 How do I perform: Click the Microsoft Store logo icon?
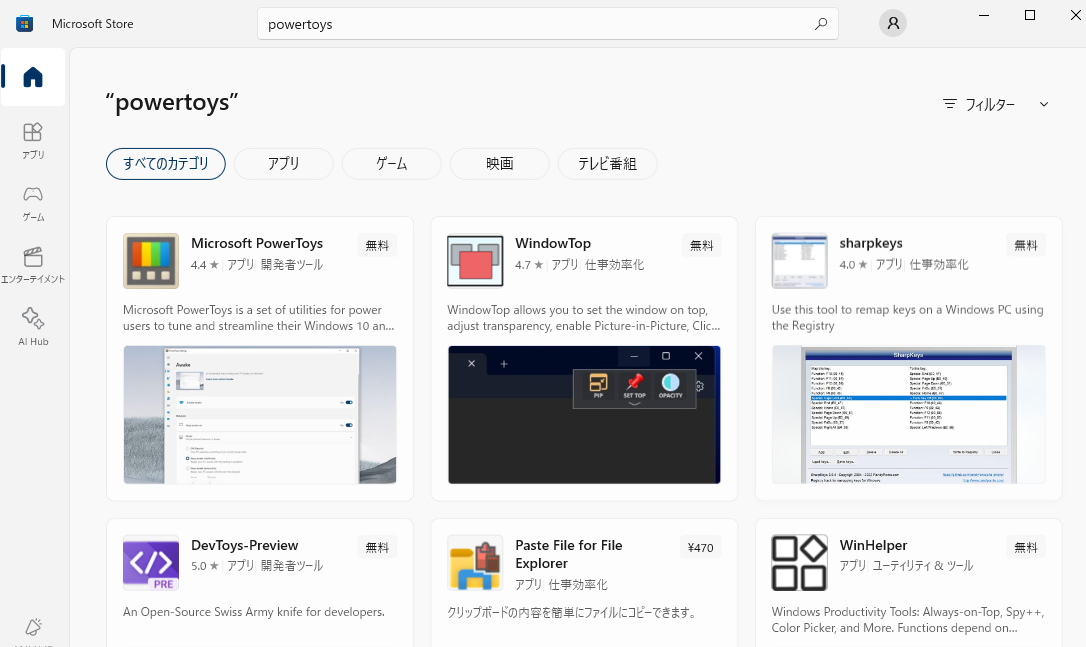pyautogui.click(x=24, y=22)
